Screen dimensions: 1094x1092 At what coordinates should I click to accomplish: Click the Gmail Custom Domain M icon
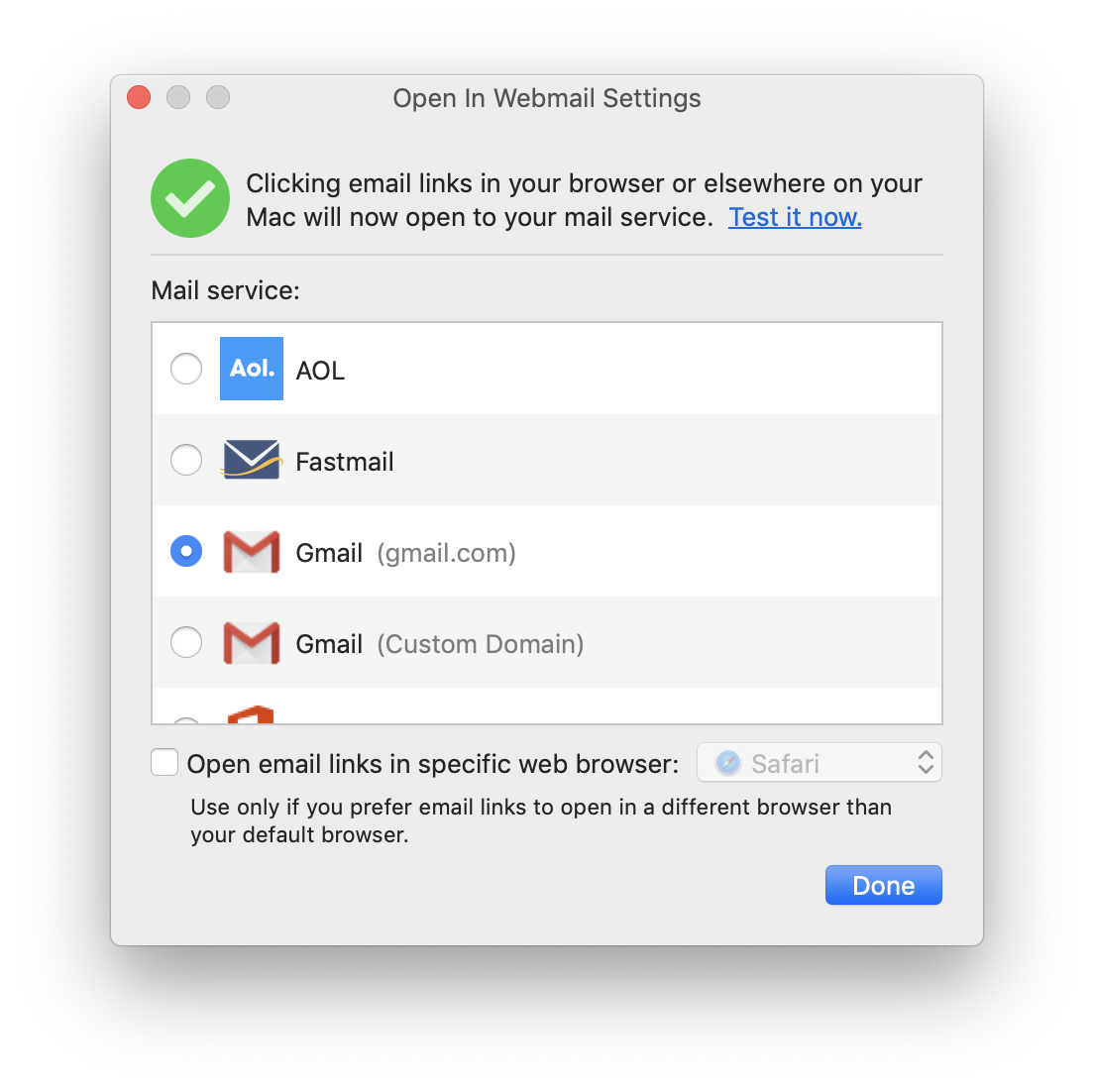coord(251,643)
